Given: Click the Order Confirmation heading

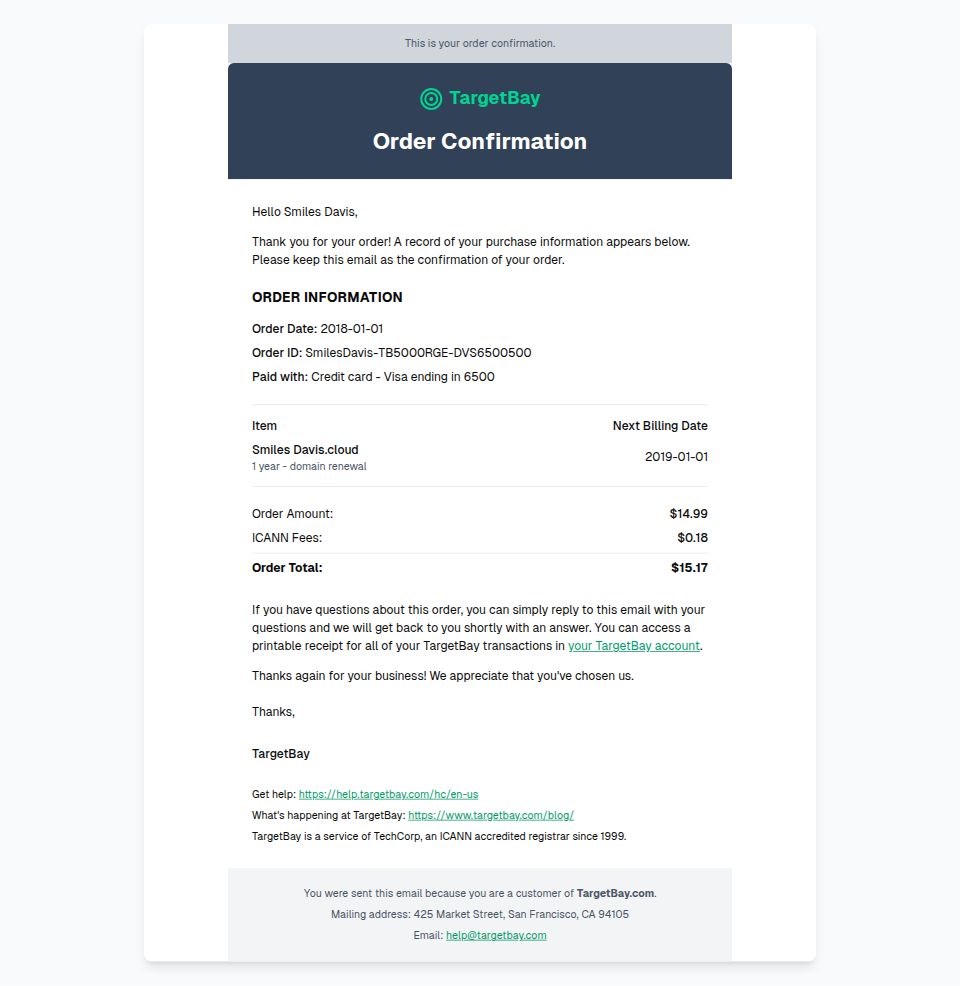Looking at the screenshot, I should tap(480, 141).
